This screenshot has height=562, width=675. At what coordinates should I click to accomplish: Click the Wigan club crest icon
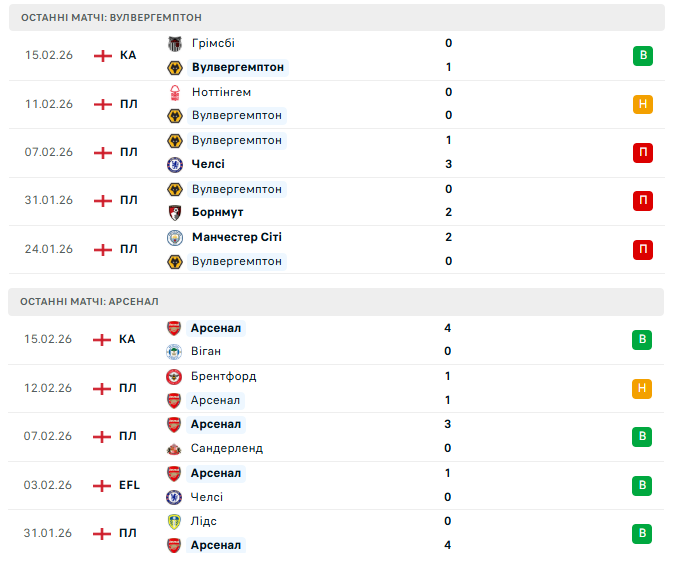(175, 351)
